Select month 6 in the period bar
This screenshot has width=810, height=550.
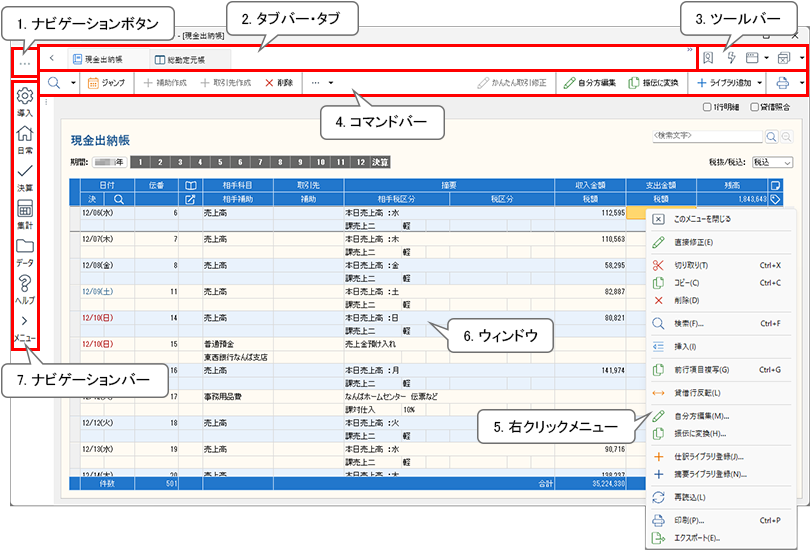tap(240, 162)
